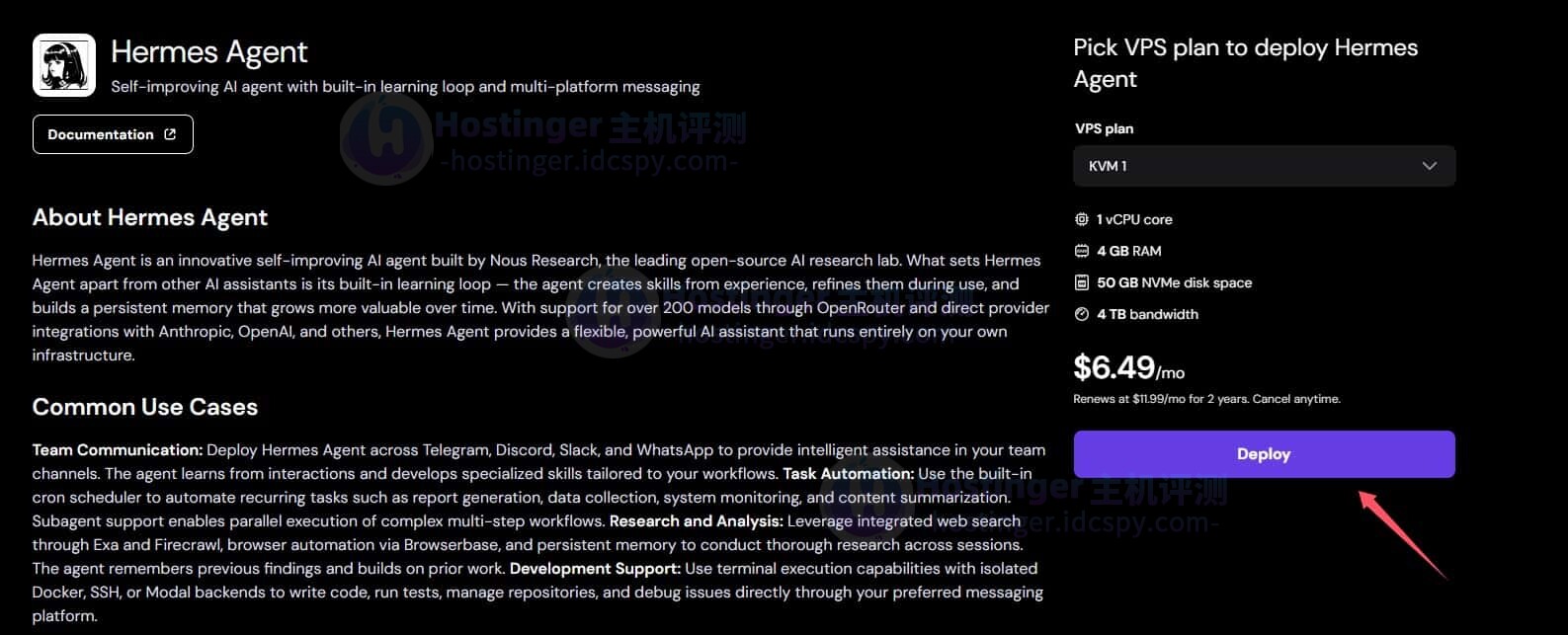Image resolution: width=1568 pixels, height=635 pixels.
Task: Click the renewal terms text below price
Action: point(1206,399)
